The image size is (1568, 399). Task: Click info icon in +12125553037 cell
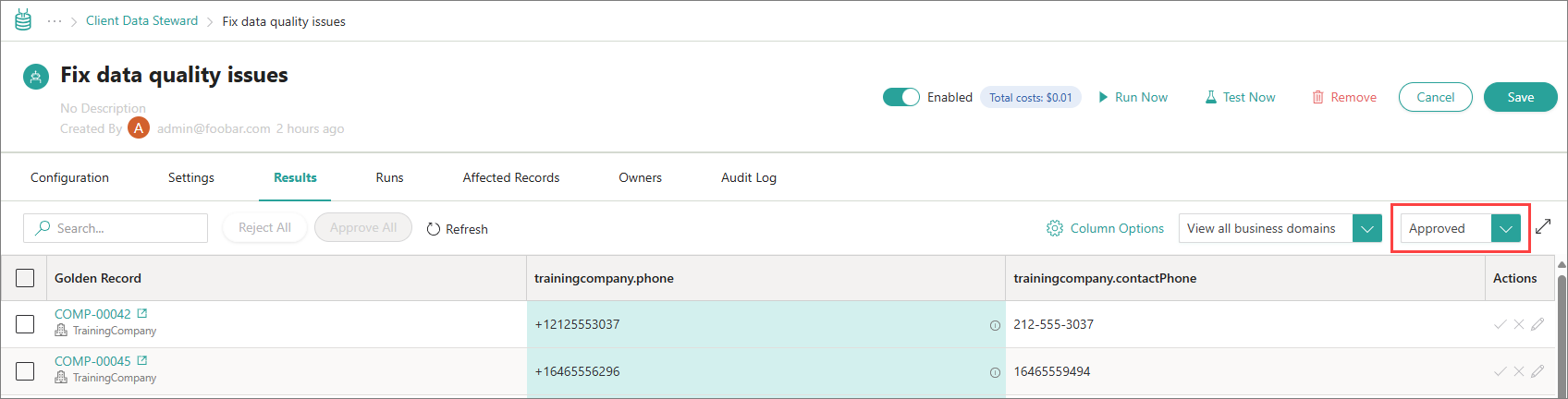click(995, 325)
